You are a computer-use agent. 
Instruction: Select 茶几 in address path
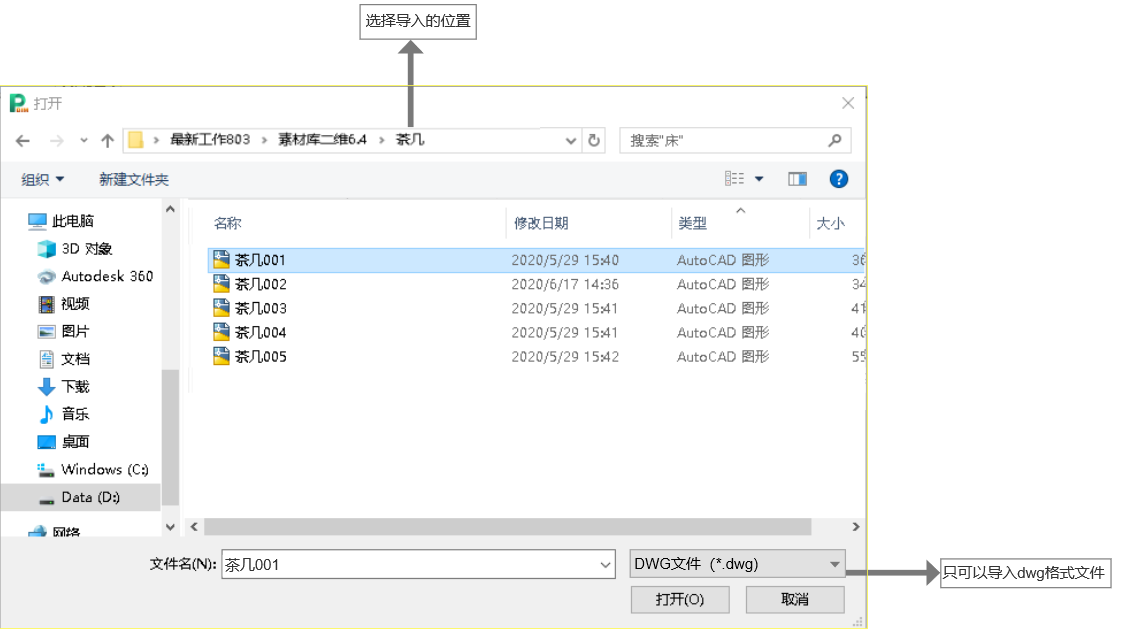coord(410,139)
